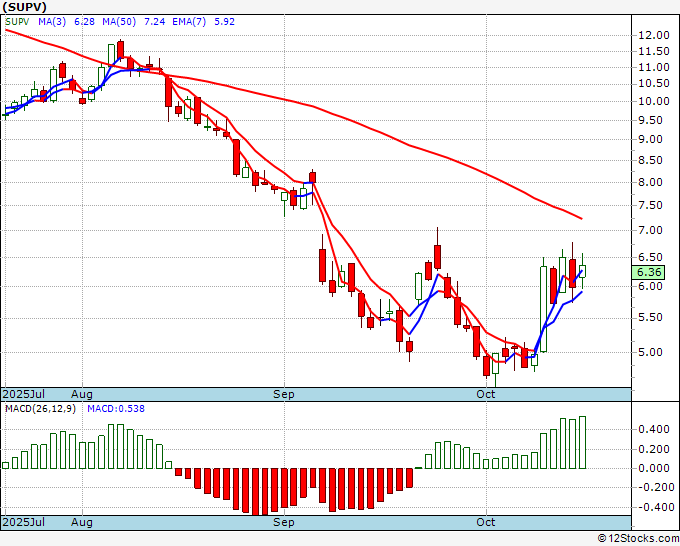The width and height of the screenshot is (680, 546).
Task: Click the 12.00 price axis label
Action: [x=654, y=36]
